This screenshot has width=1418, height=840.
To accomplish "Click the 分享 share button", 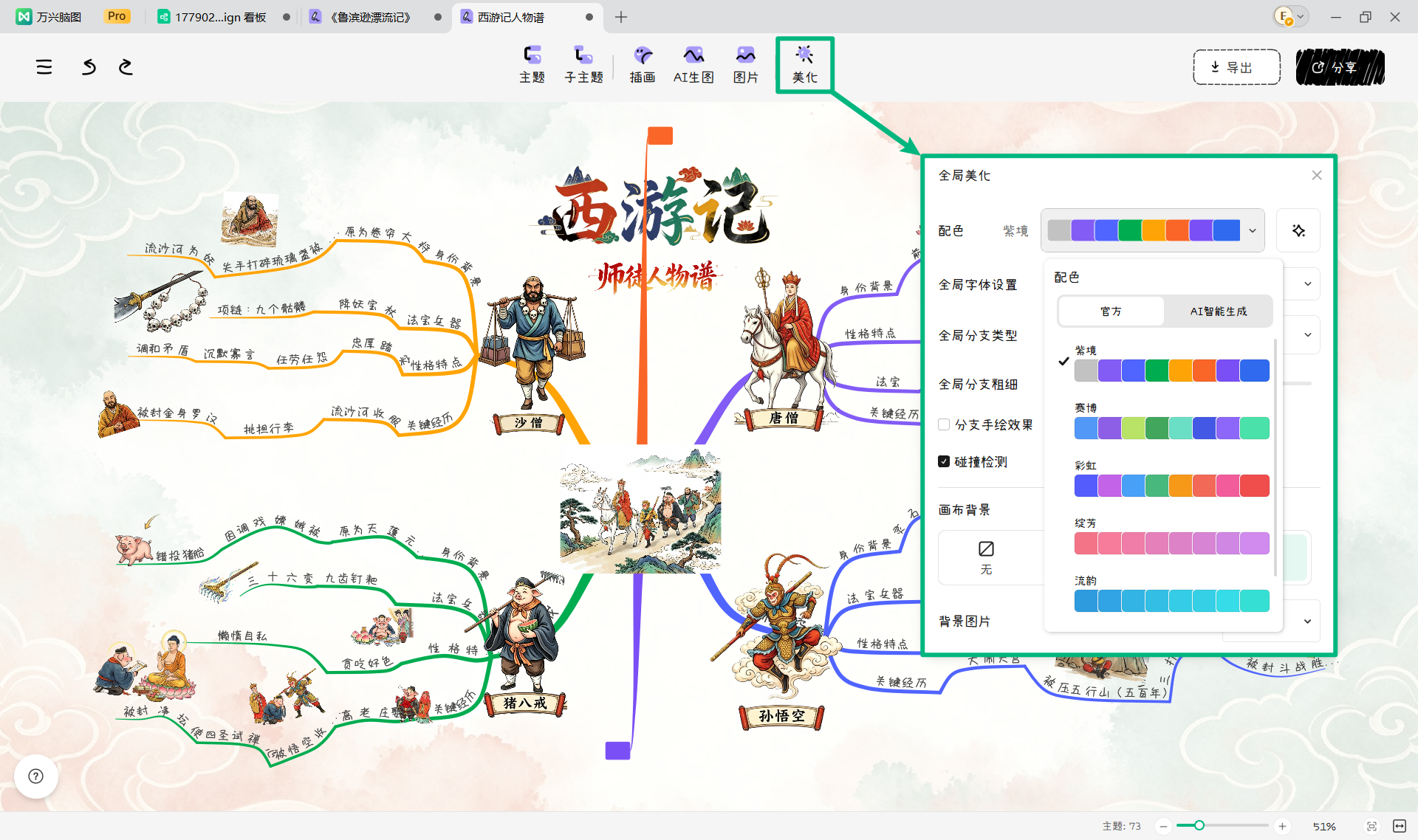I will coord(1340,67).
